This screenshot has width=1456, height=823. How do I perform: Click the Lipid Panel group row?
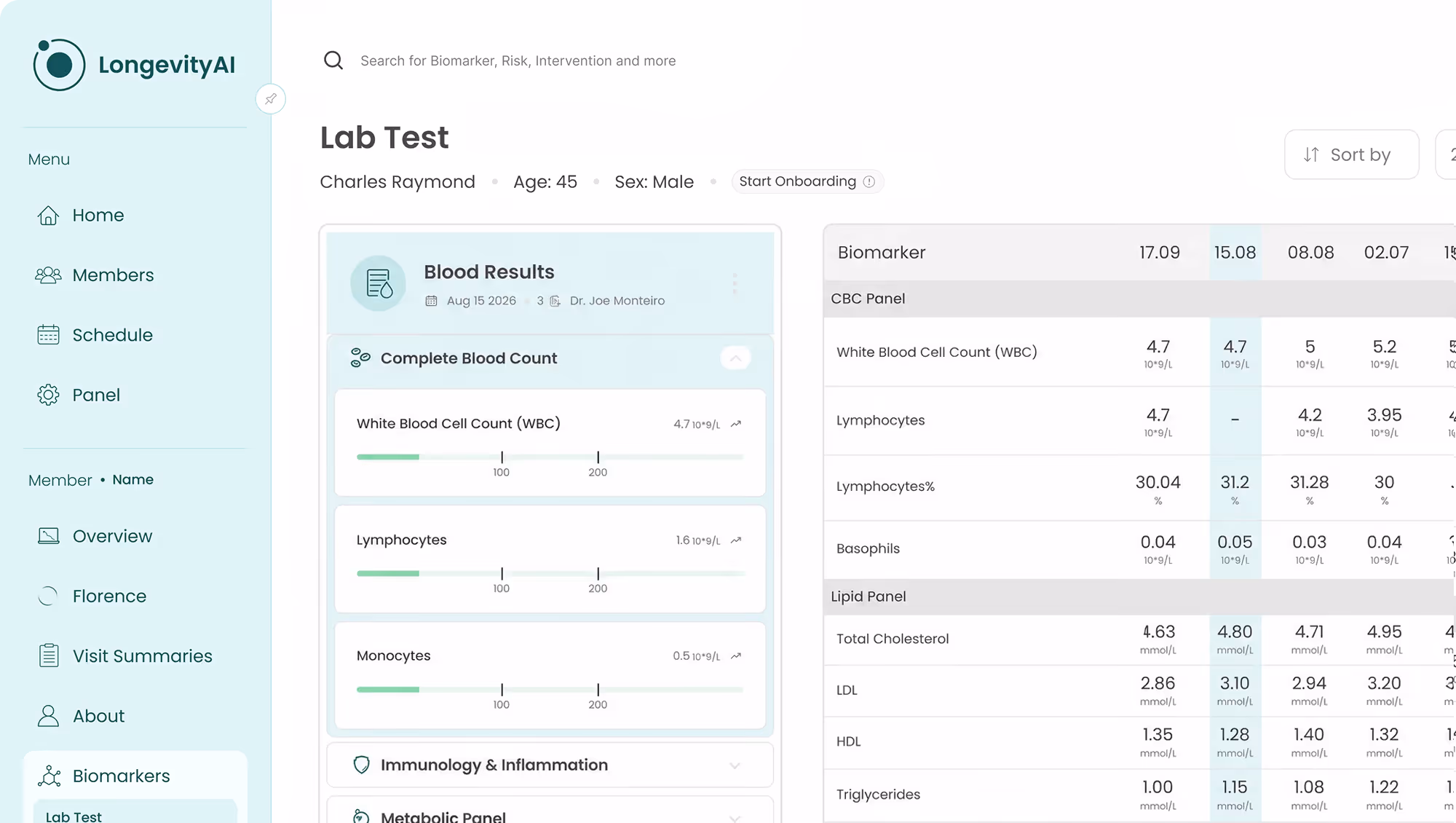(1139, 596)
